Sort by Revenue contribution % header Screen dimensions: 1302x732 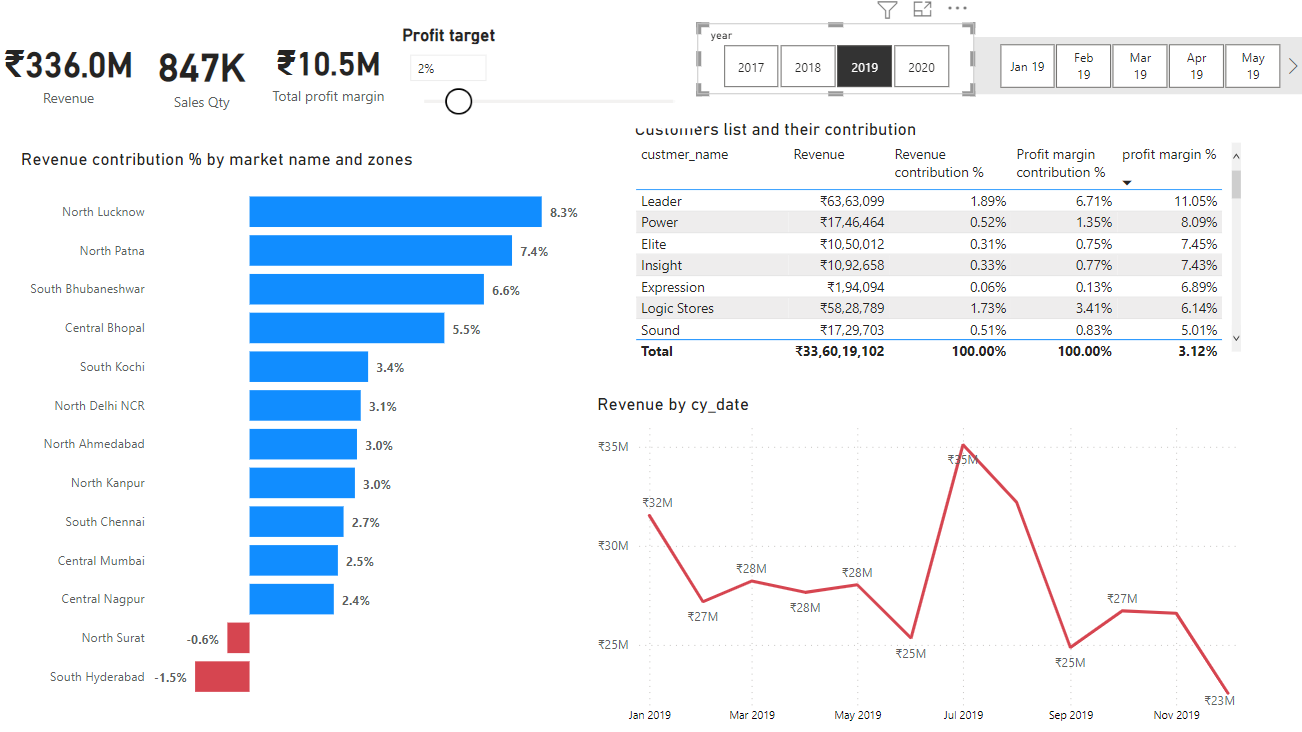[939, 163]
